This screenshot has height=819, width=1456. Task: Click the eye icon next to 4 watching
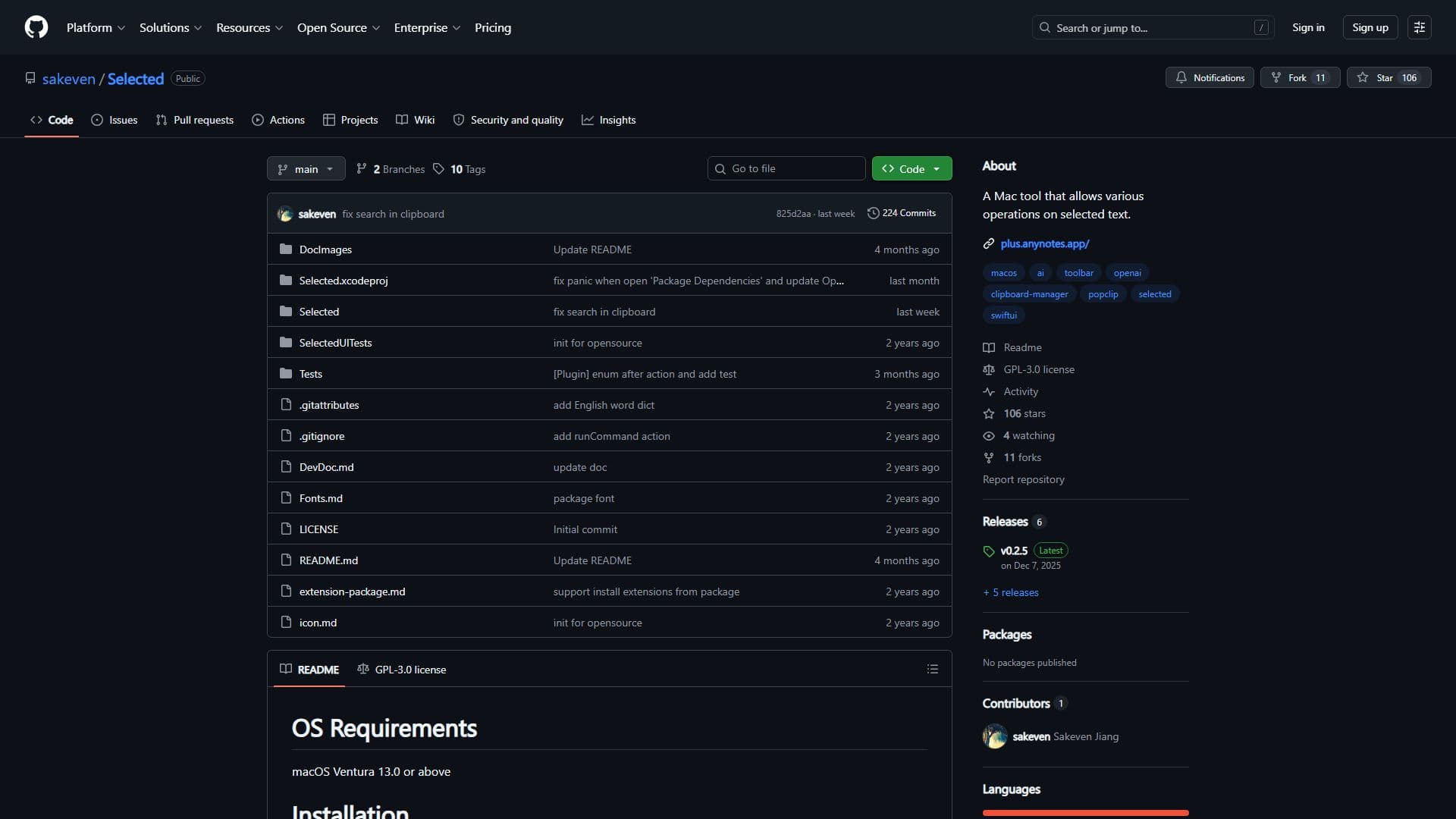click(989, 435)
